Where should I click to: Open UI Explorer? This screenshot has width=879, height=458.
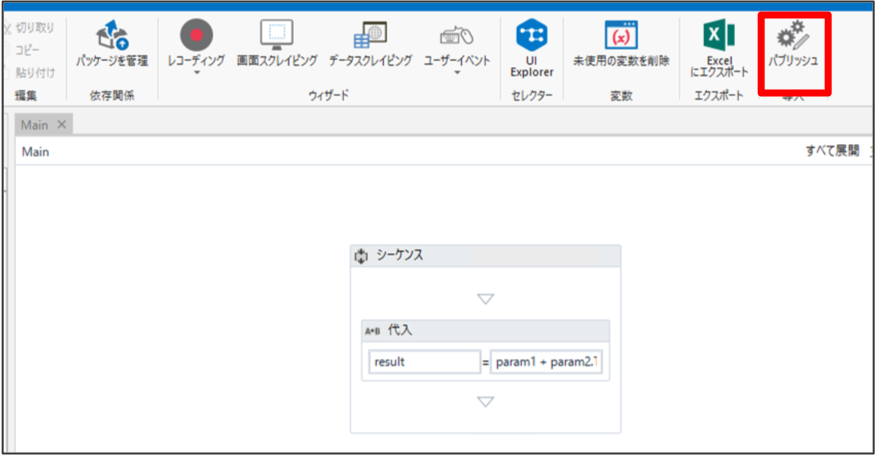pyautogui.click(x=531, y=48)
